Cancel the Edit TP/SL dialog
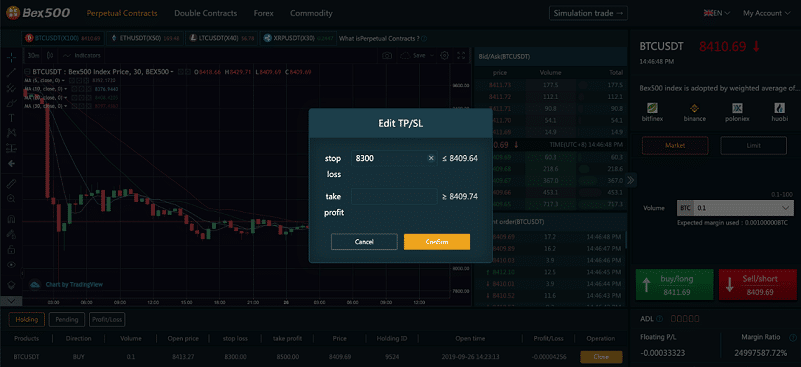 click(x=364, y=242)
